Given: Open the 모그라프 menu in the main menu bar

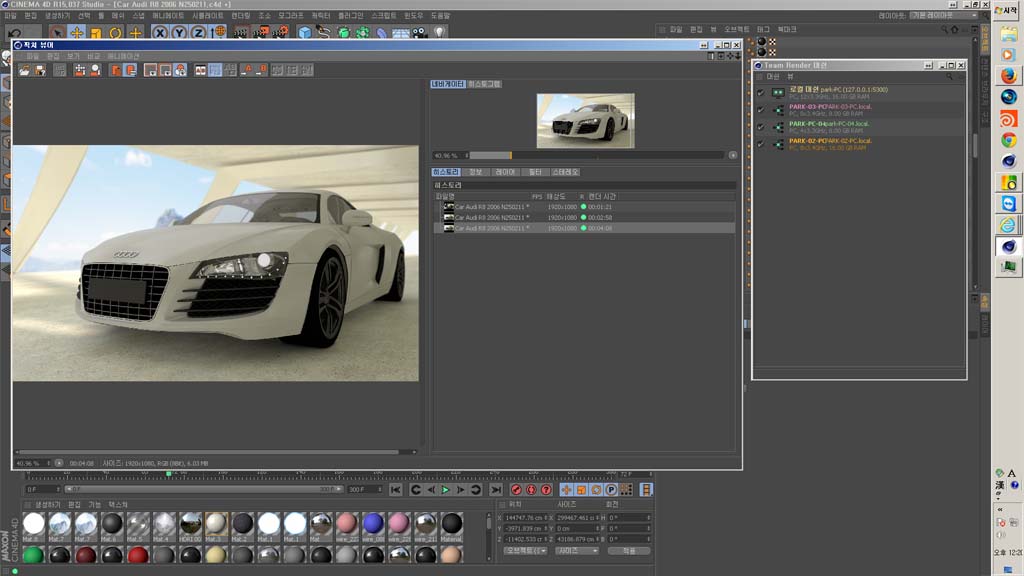Looking at the screenshot, I should pyautogui.click(x=291, y=15).
